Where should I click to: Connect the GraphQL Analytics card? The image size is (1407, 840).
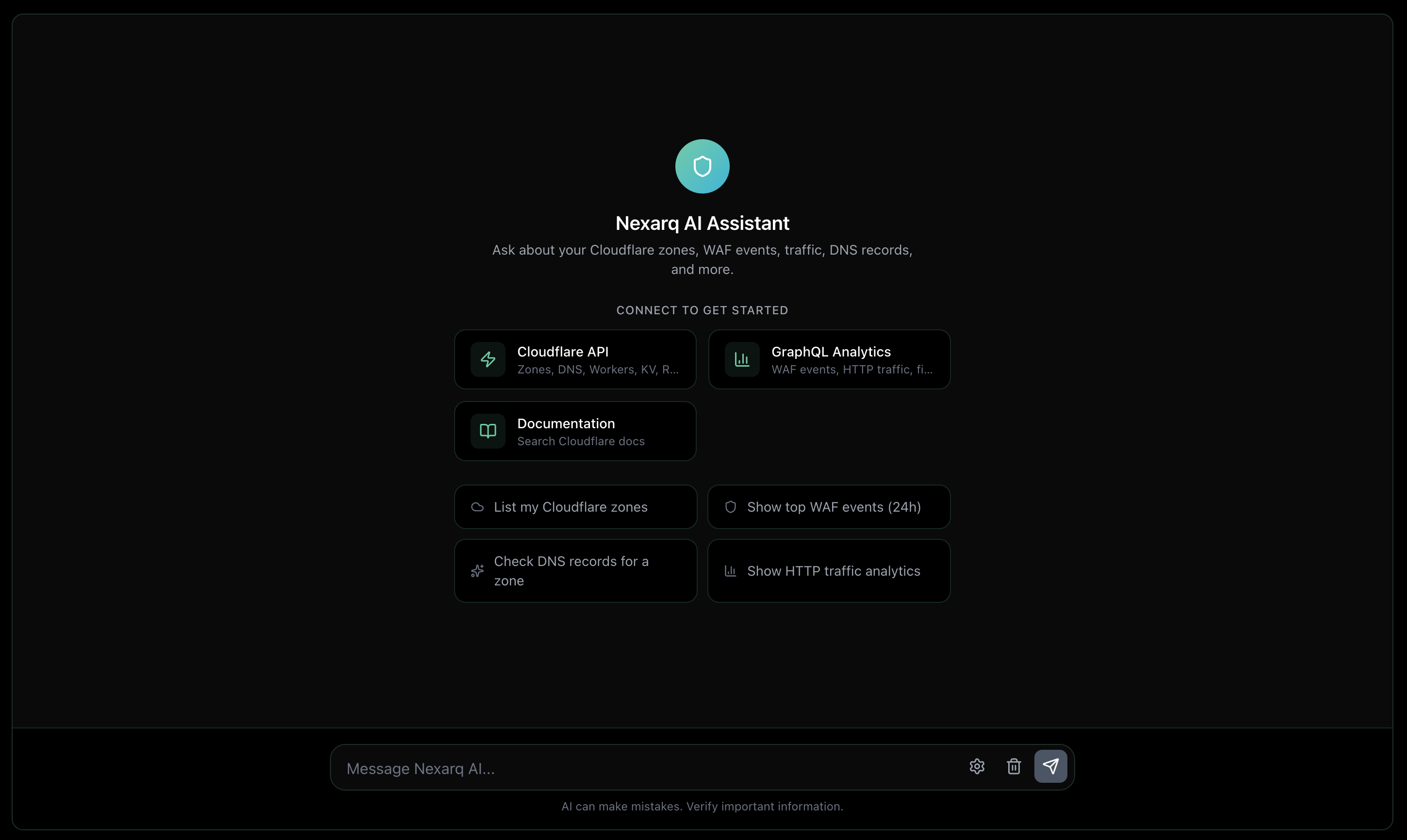pyautogui.click(x=829, y=359)
